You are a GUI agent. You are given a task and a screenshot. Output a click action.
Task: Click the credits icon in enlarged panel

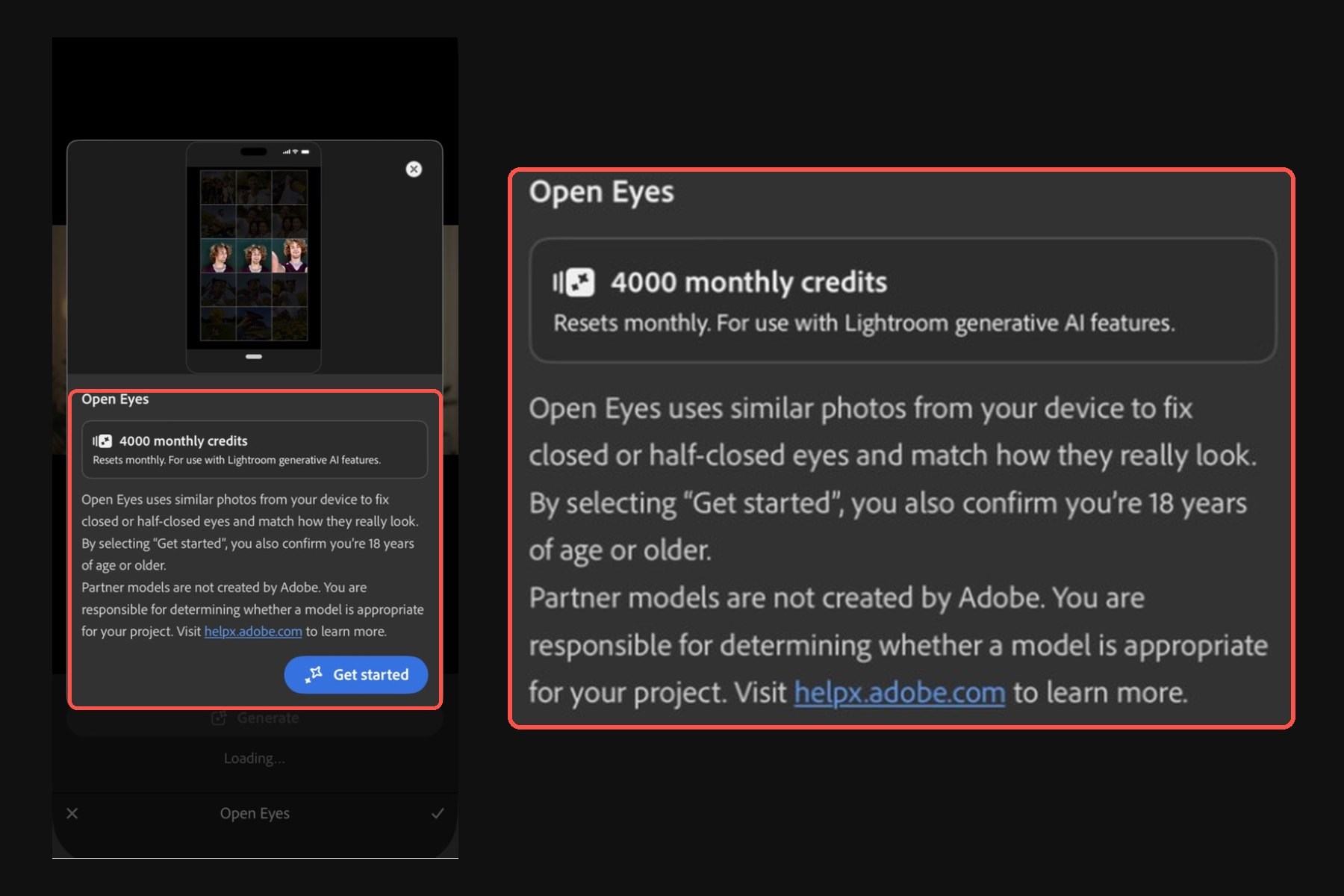click(x=573, y=283)
